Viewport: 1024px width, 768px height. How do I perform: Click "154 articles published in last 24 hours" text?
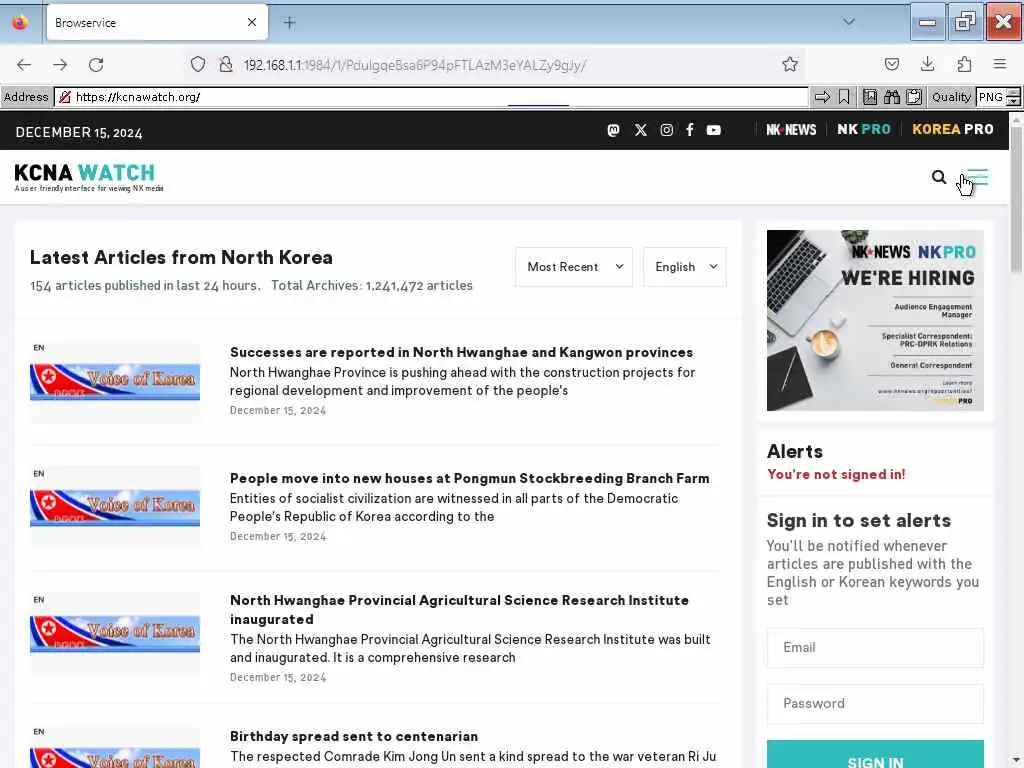[145, 285]
